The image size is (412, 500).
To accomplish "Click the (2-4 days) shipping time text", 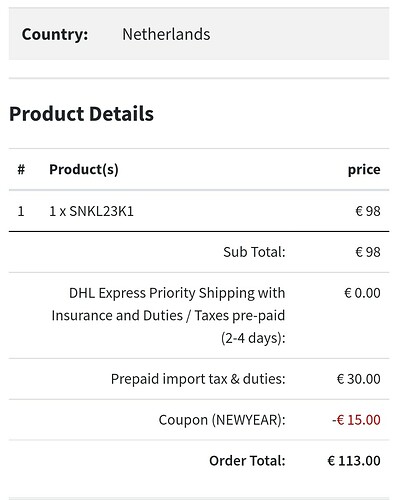I will pos(253,338).
